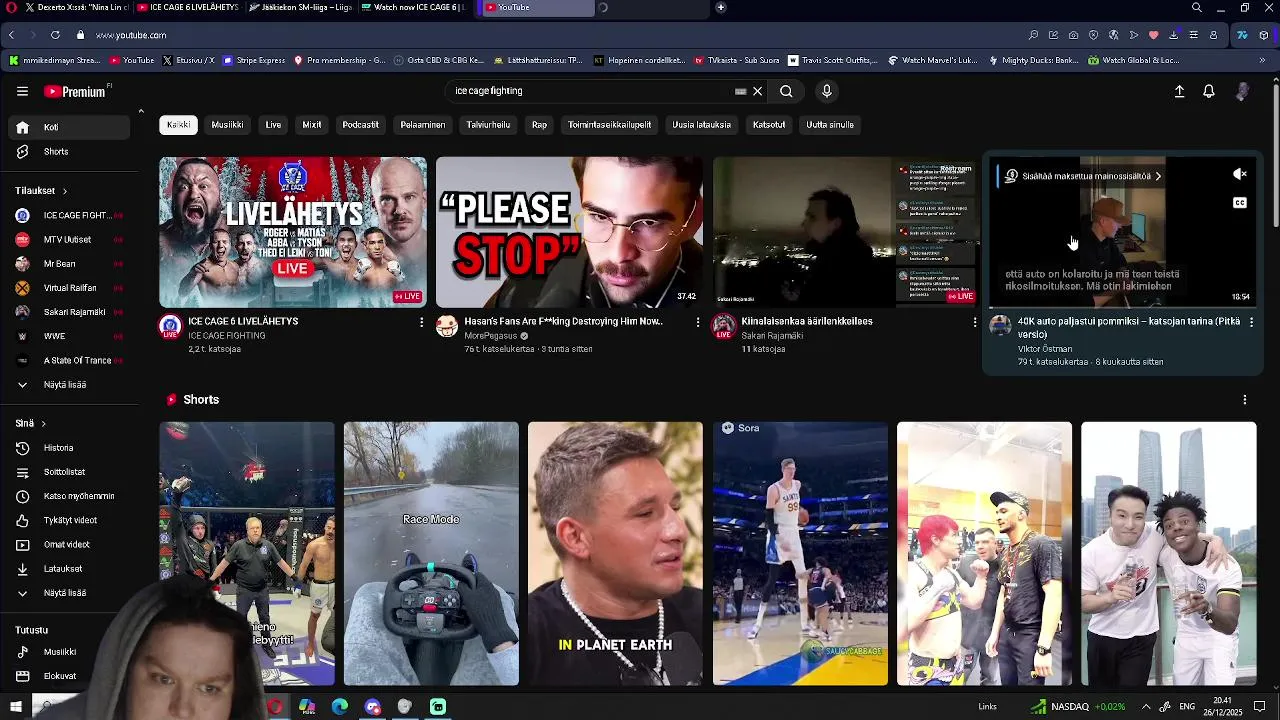Viewport: 1280px width, 720px height.
Task: Select the Talviurheilu filter chip
Action: click(x=488, y=125)
